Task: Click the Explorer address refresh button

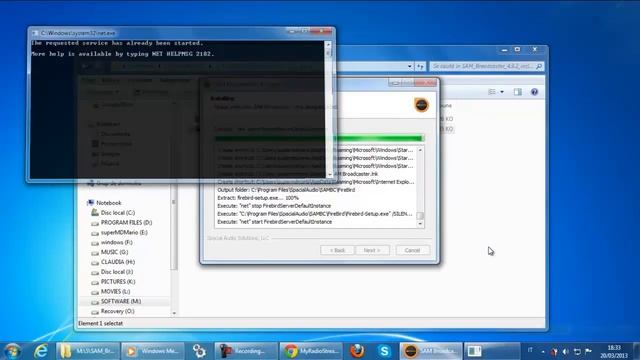Action: tap(420, 66)
